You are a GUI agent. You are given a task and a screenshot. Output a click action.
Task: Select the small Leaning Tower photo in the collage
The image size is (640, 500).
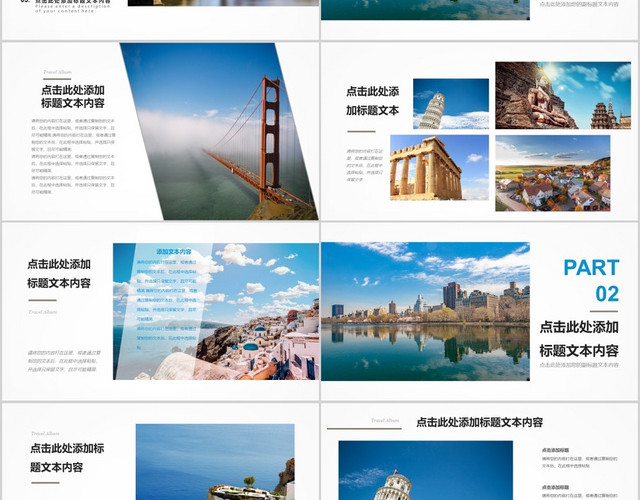pyautogui.click(x=451, y=104)
